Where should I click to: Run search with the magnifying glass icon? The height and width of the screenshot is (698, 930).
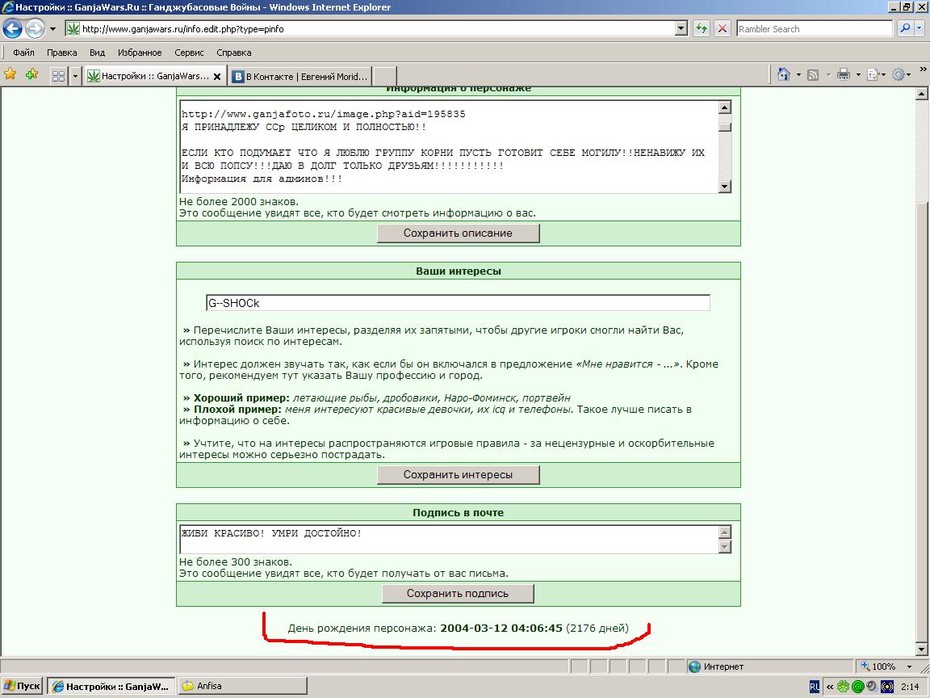coord(904,28)
